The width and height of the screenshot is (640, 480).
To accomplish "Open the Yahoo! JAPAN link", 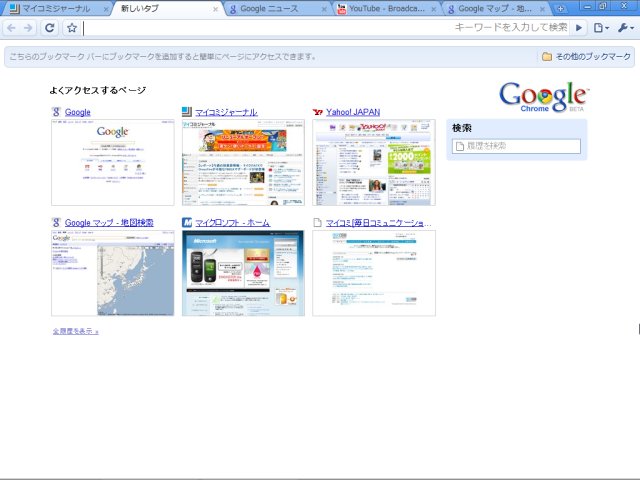I will tap(353, 112).
